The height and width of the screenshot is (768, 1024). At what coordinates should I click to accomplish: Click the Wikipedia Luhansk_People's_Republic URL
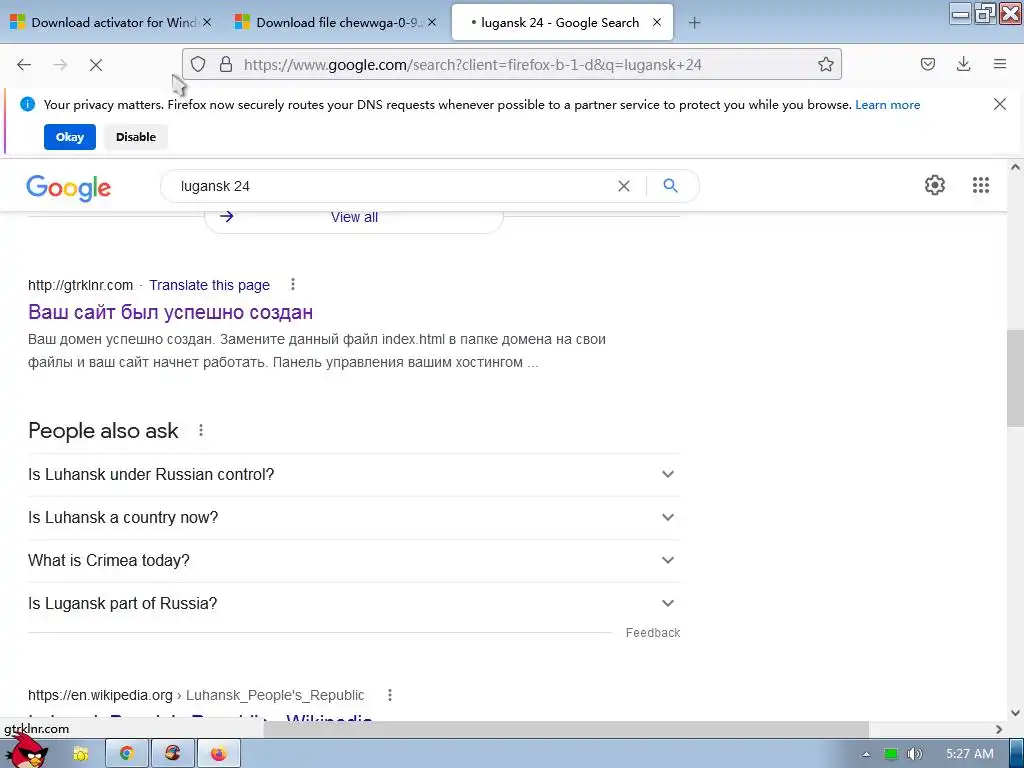(x=196, y=696)
